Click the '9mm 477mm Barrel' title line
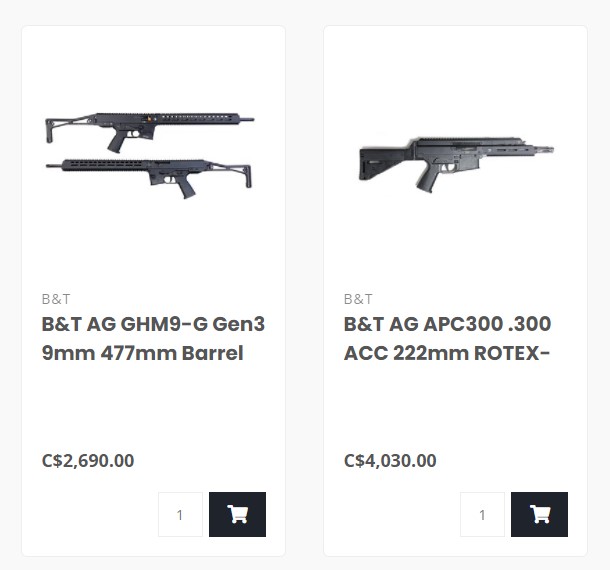 (142, 353)
